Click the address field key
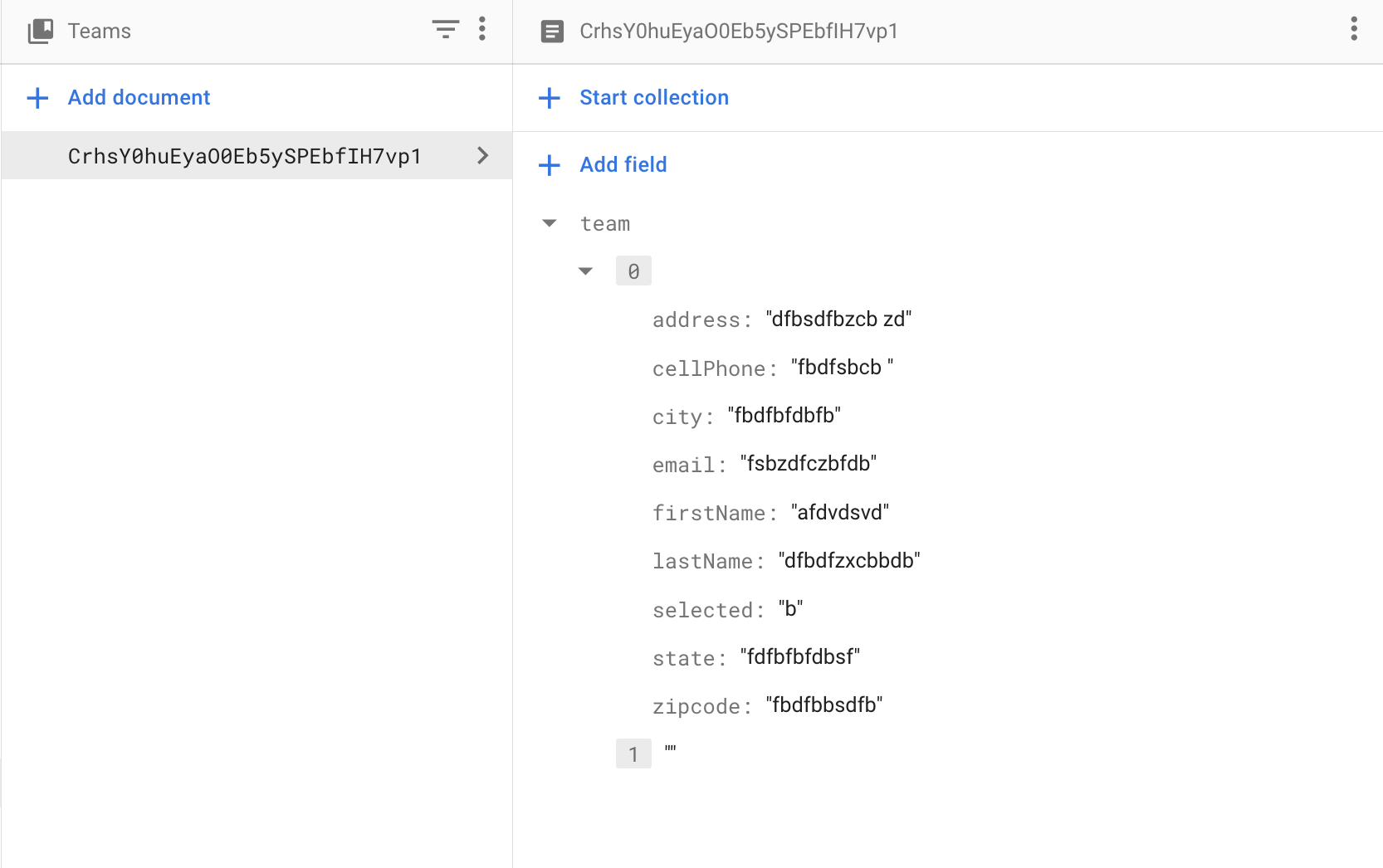Image resolution: width=1383 pixels, height=868 pixels. point(701,320)
